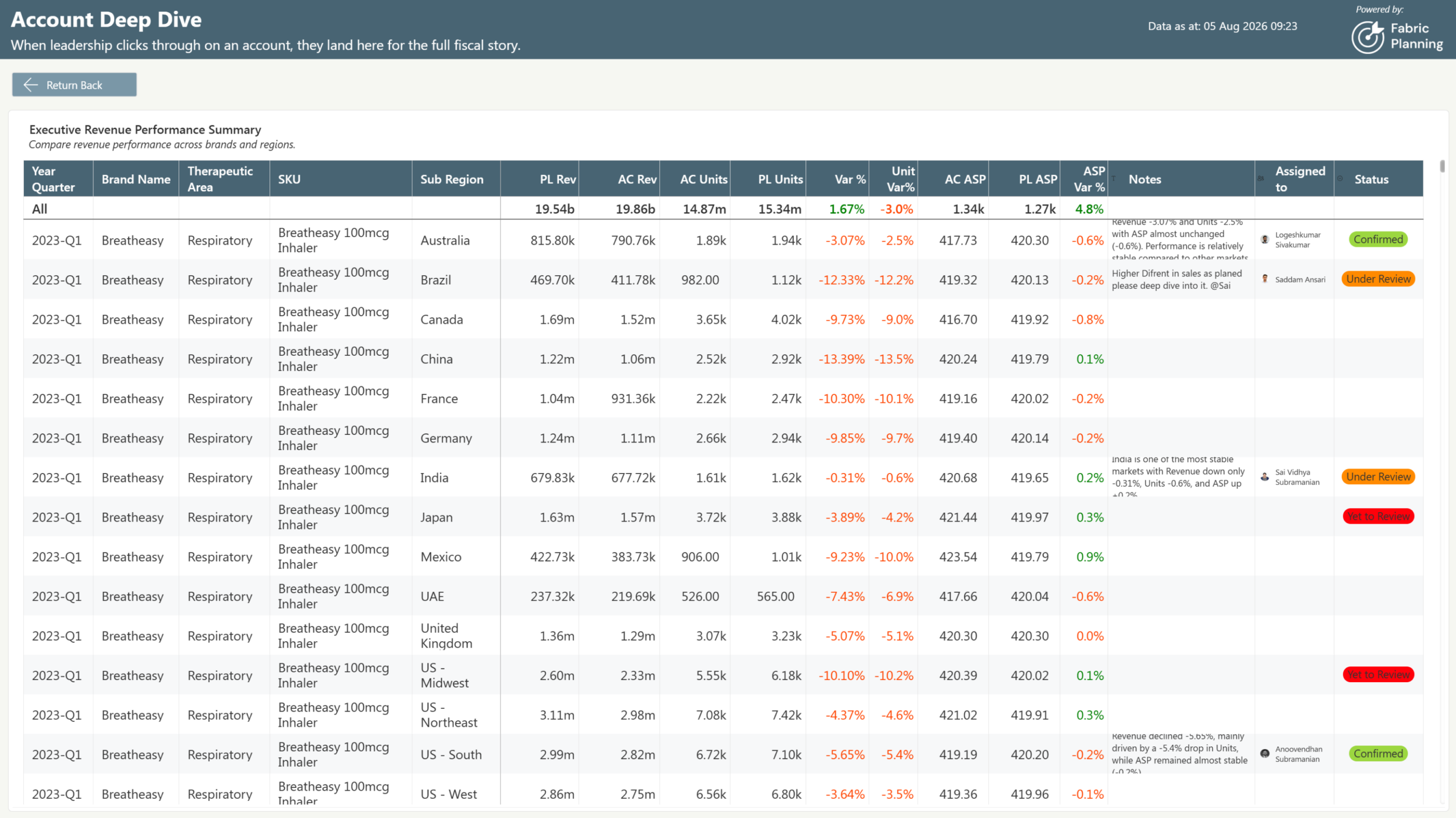Open the Under Review status for Brazil
The width and height of the screenshot is (1456, 818).
click(1378, 279)
